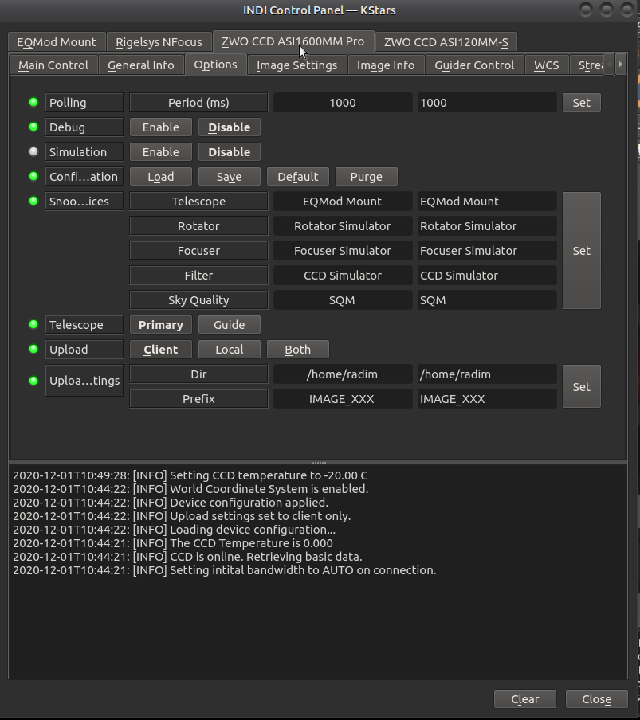Screen dimensions: 640x720
Task: Click the 'Setting CCD temperature to -20.00 C' log line
Action: 190,475
